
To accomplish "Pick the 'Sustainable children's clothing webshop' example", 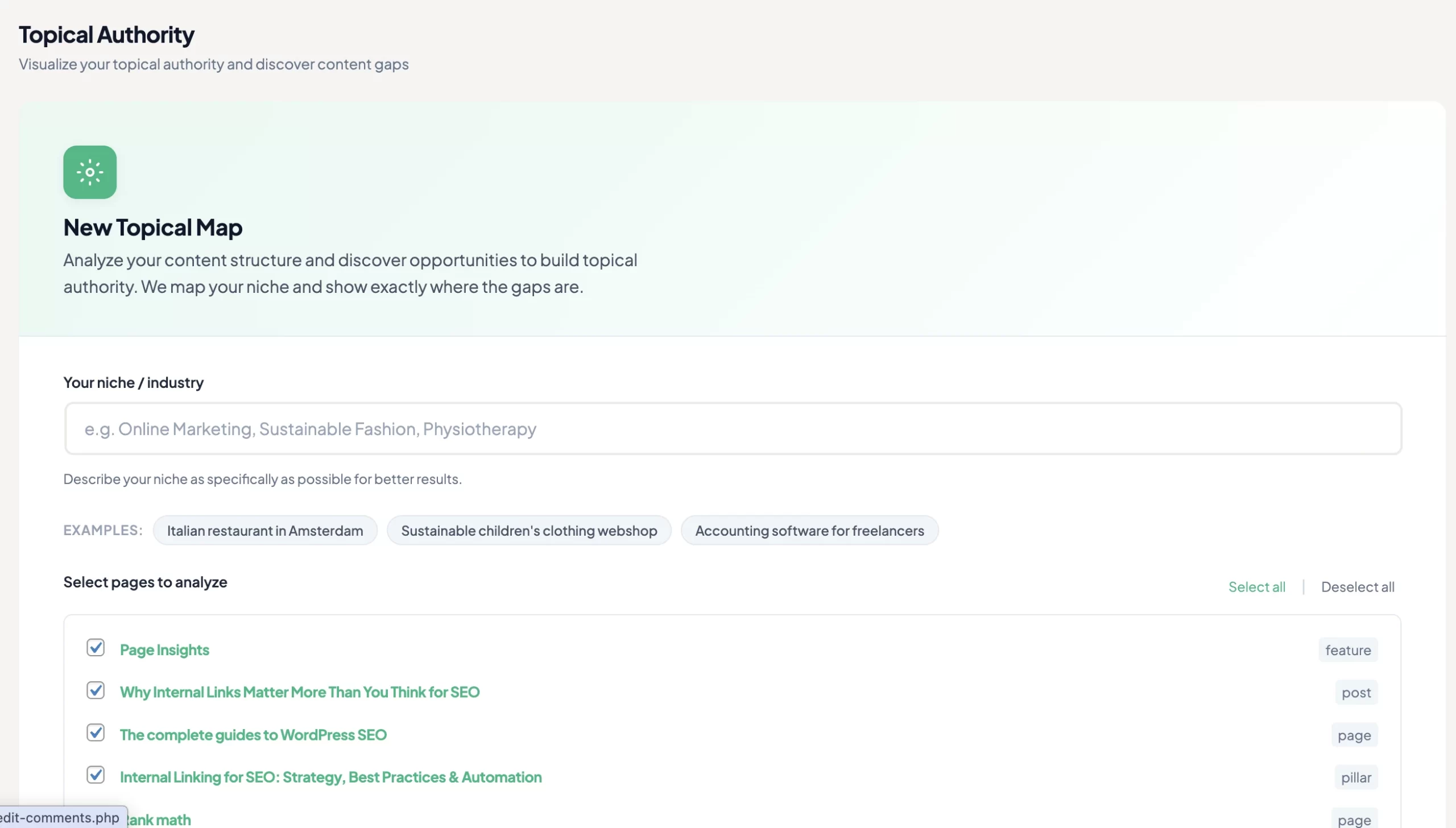I will click(529, 530).
